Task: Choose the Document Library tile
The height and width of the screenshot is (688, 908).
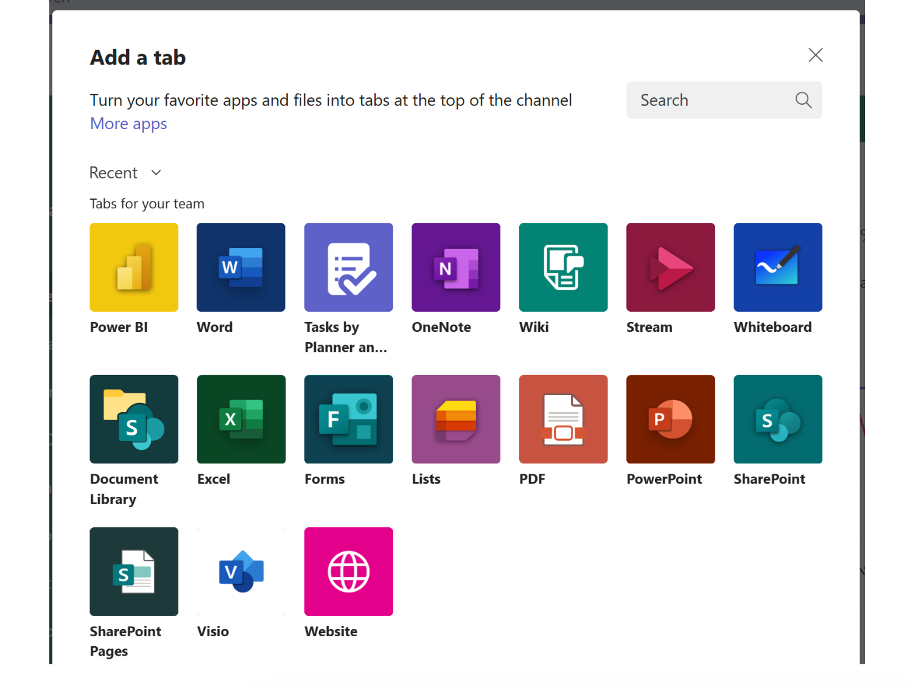Action: [134, 419]
